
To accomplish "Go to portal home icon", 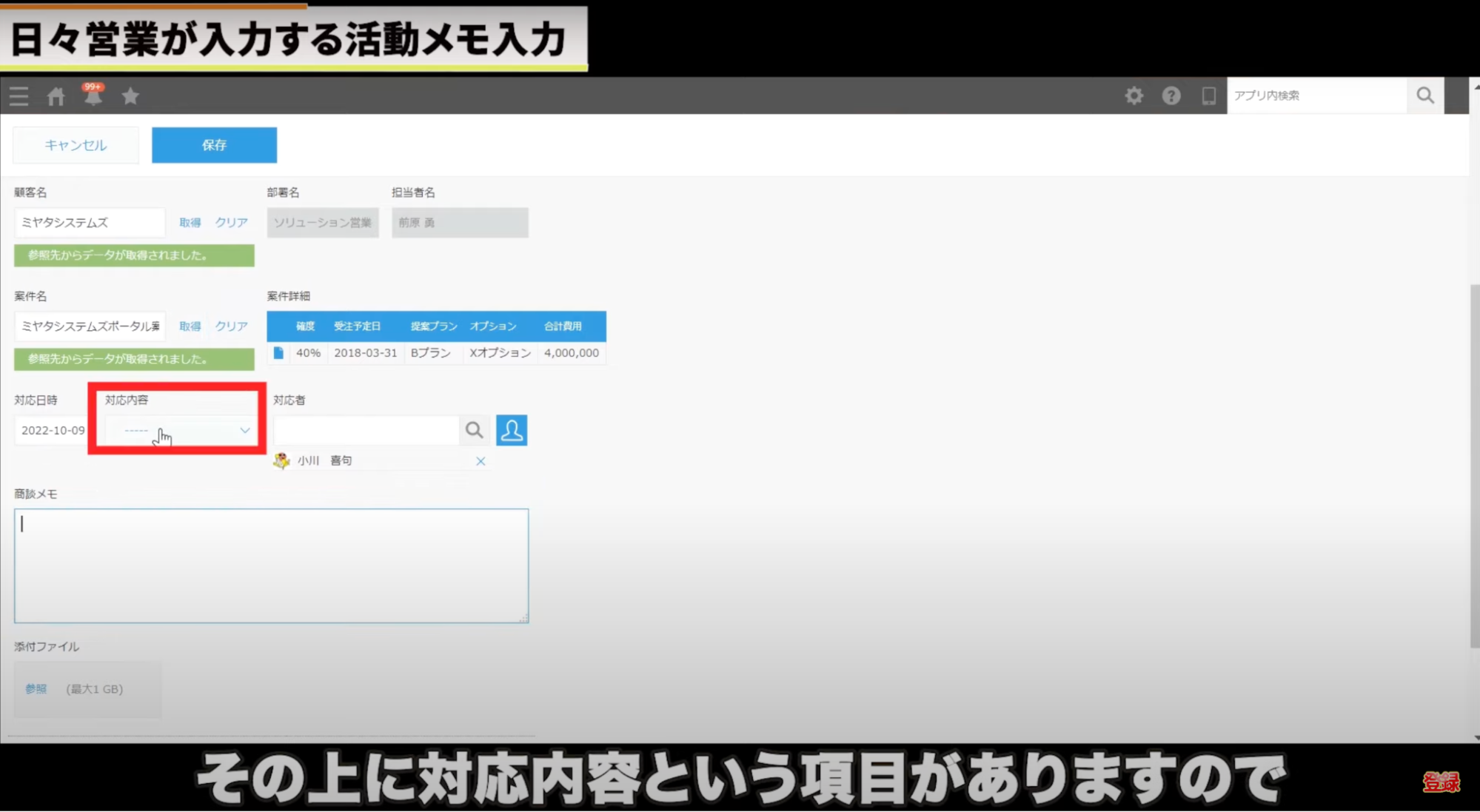I will [56, 96].
